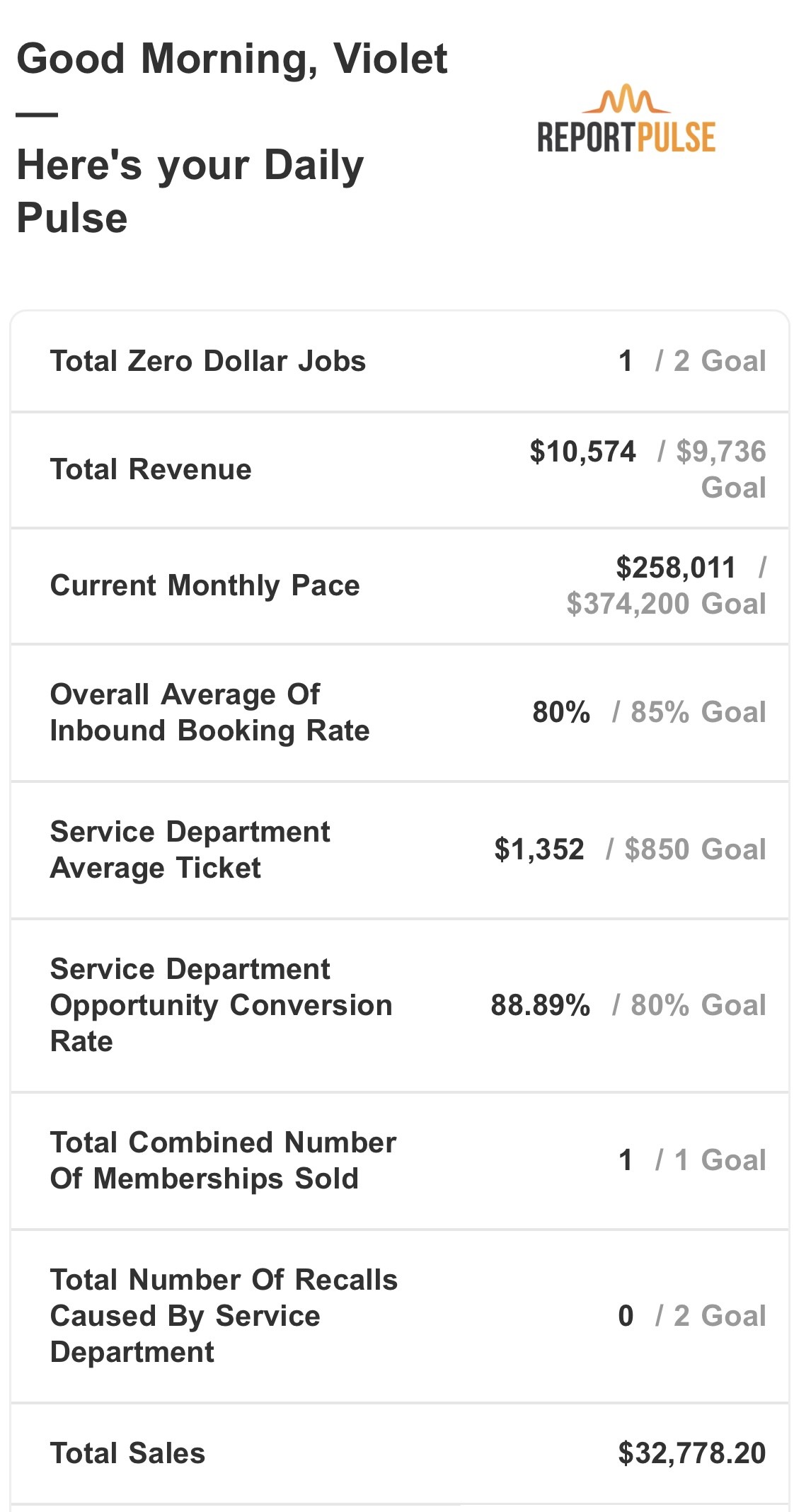Open Total Combined Number Of Memberships Sold

click(x=400, y=1161)
